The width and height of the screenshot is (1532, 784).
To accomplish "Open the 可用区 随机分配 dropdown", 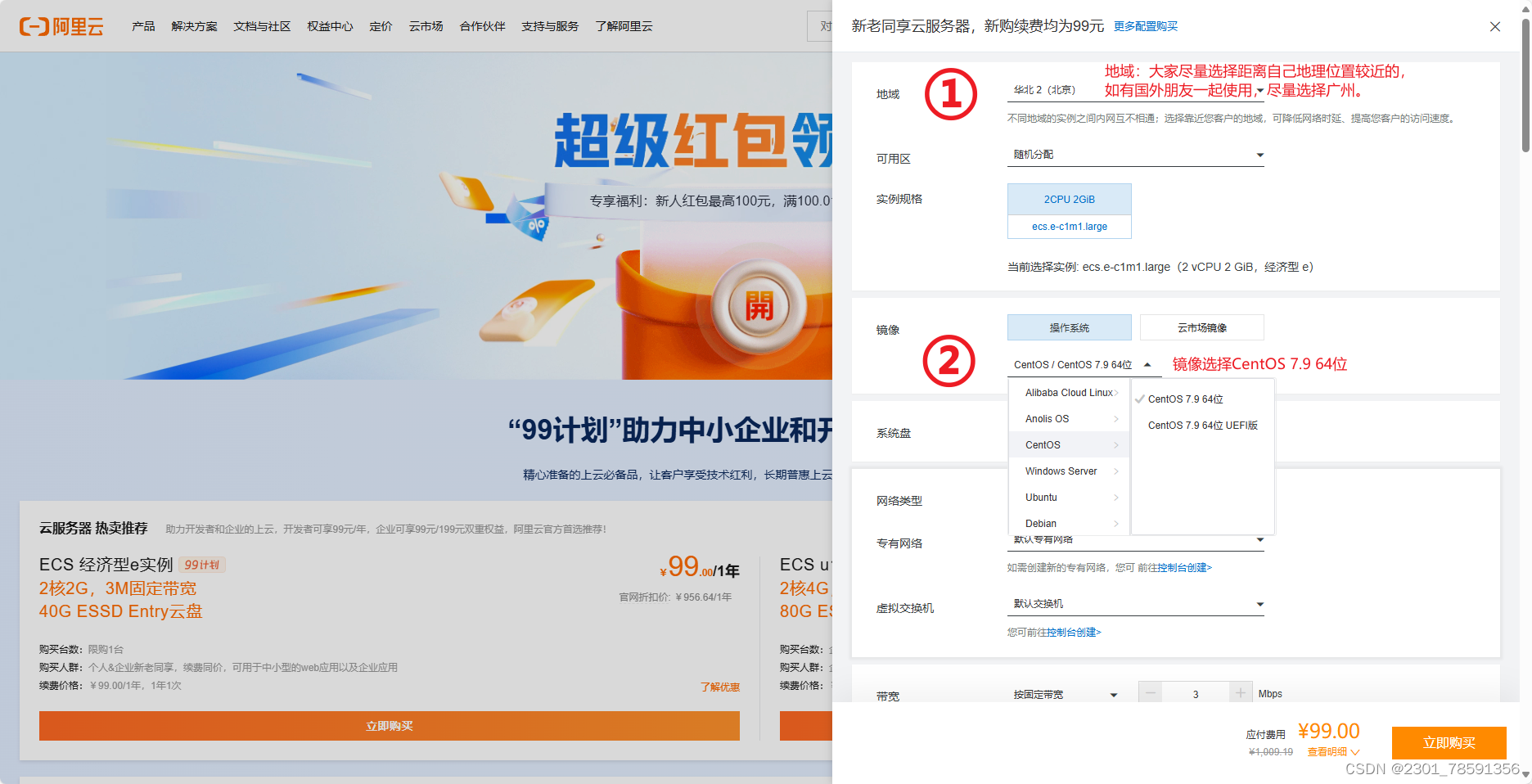I will point(1135,155).
